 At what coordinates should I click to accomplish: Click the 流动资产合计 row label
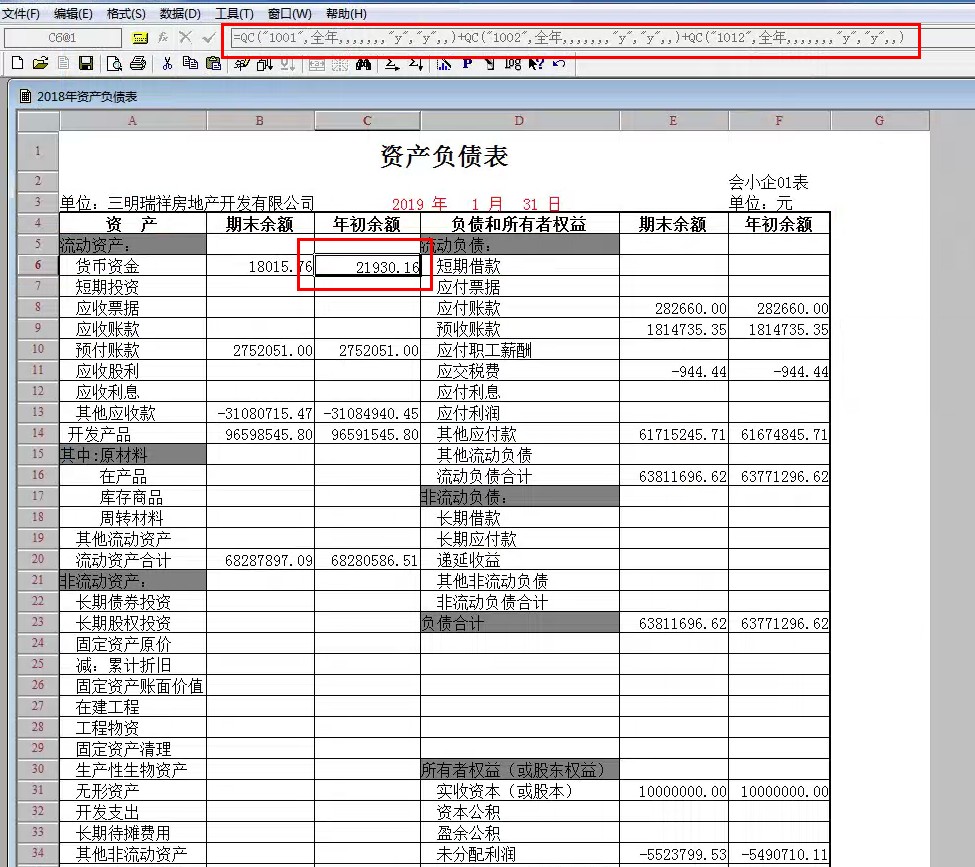point(123,560)
